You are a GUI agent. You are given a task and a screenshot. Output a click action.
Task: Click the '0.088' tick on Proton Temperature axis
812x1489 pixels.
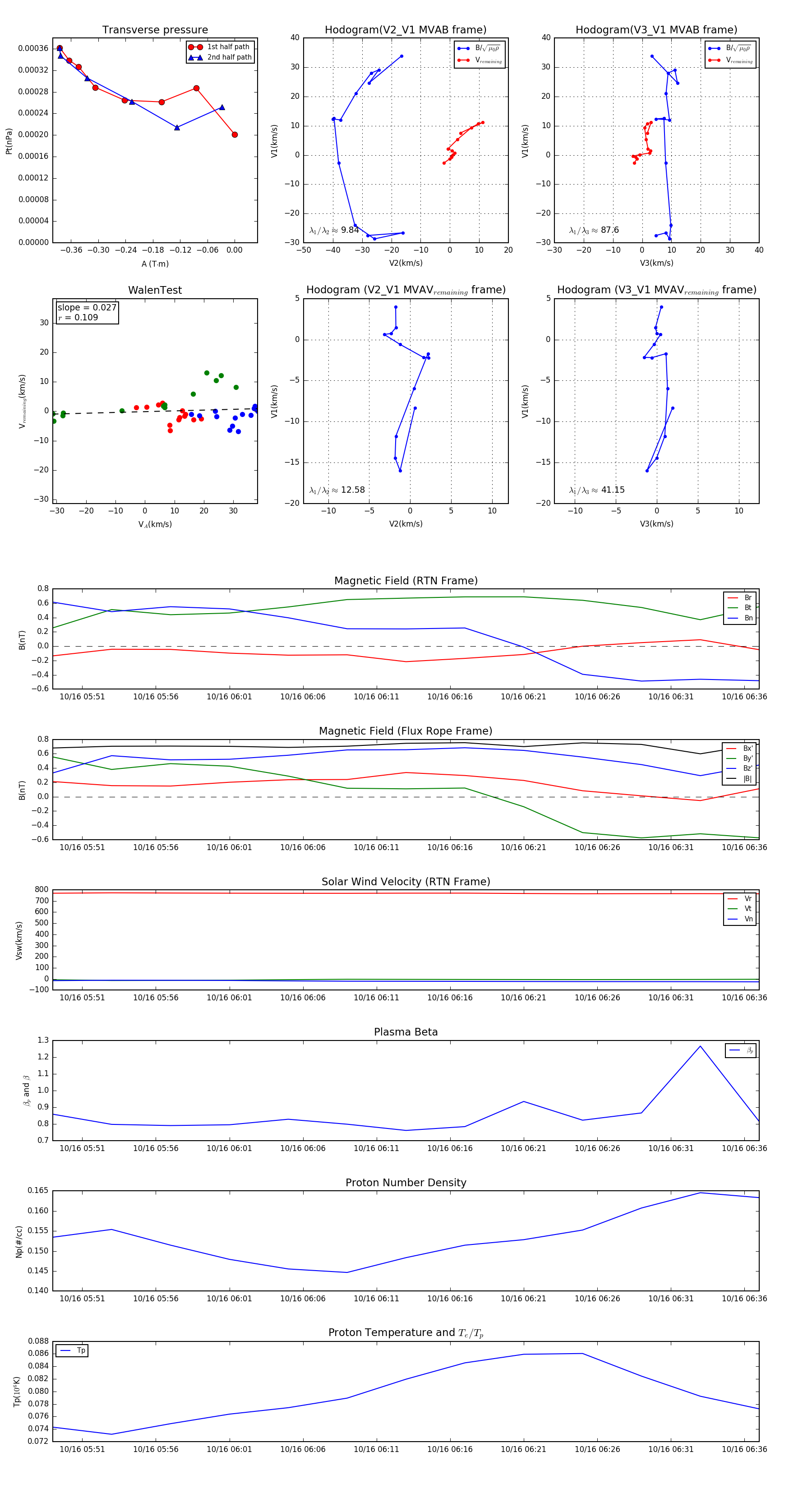pos(38,1341)
